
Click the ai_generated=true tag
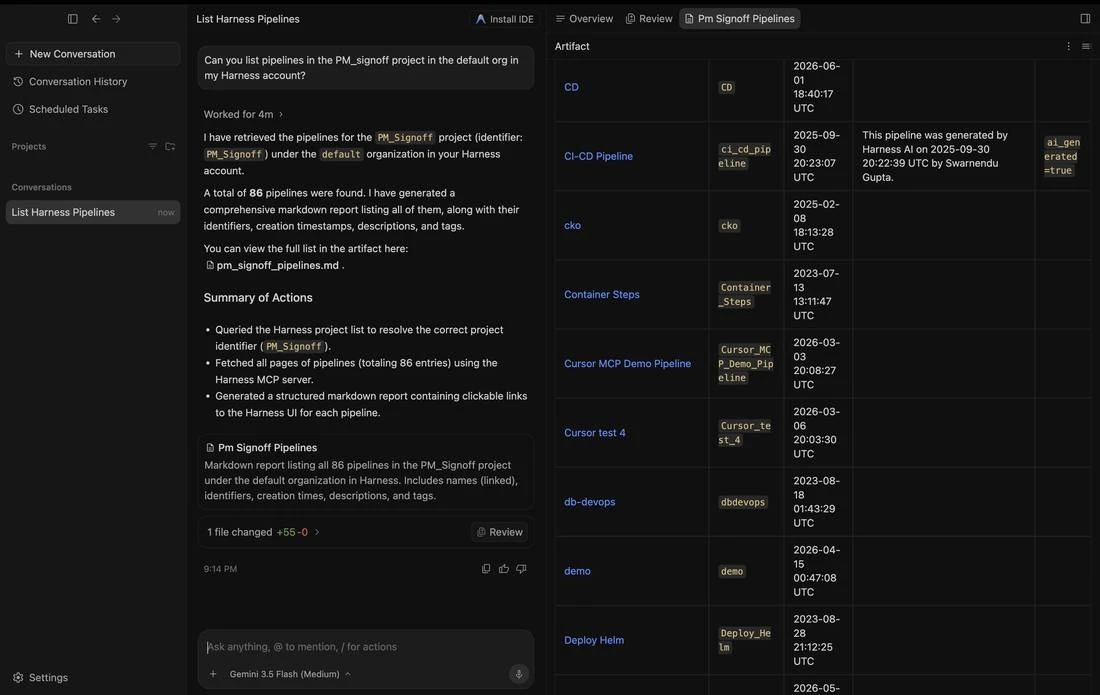pos(1062,156)
